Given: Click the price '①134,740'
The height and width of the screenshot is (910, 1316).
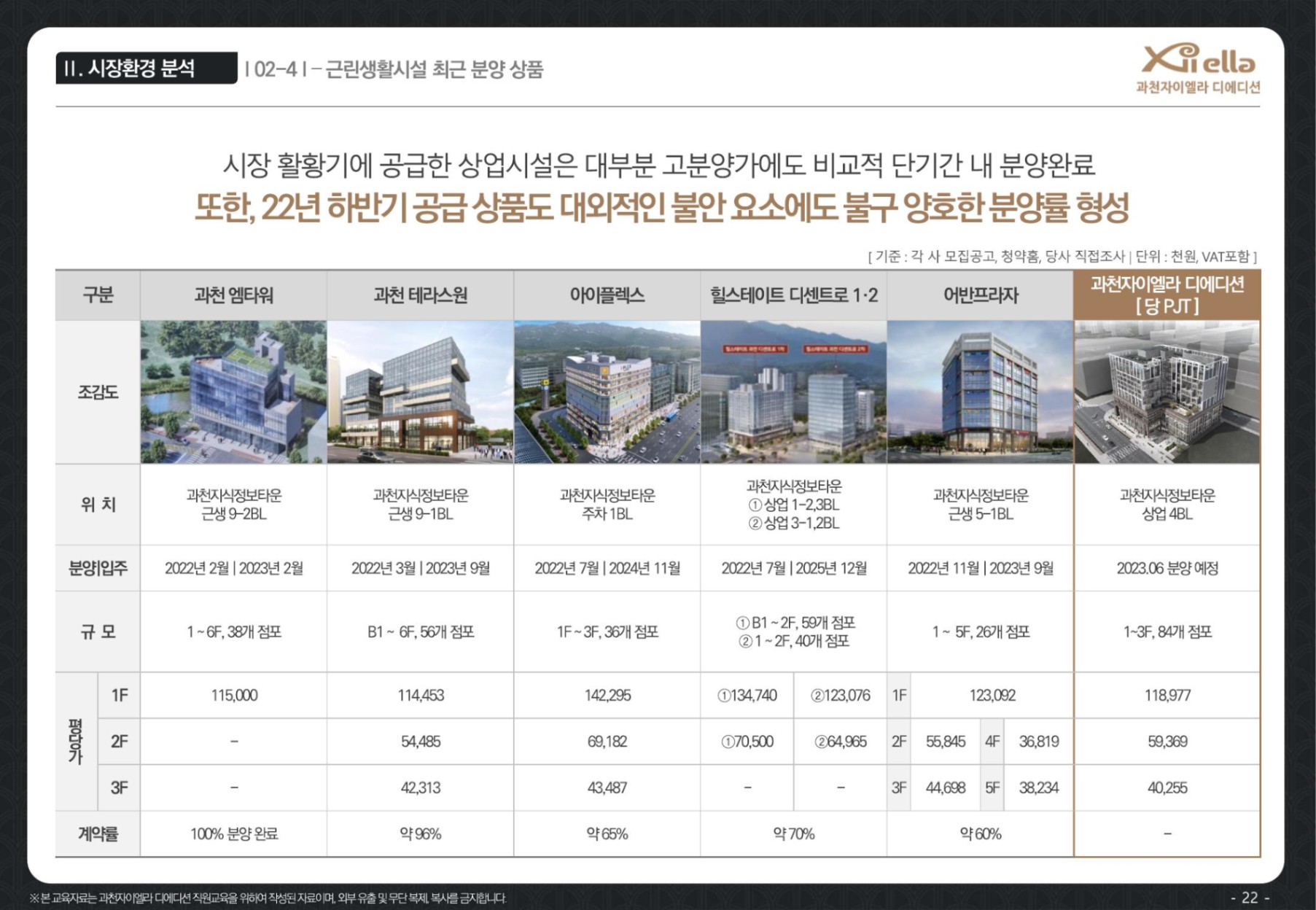Looking at the screenshot, I should tap(747, 695).
